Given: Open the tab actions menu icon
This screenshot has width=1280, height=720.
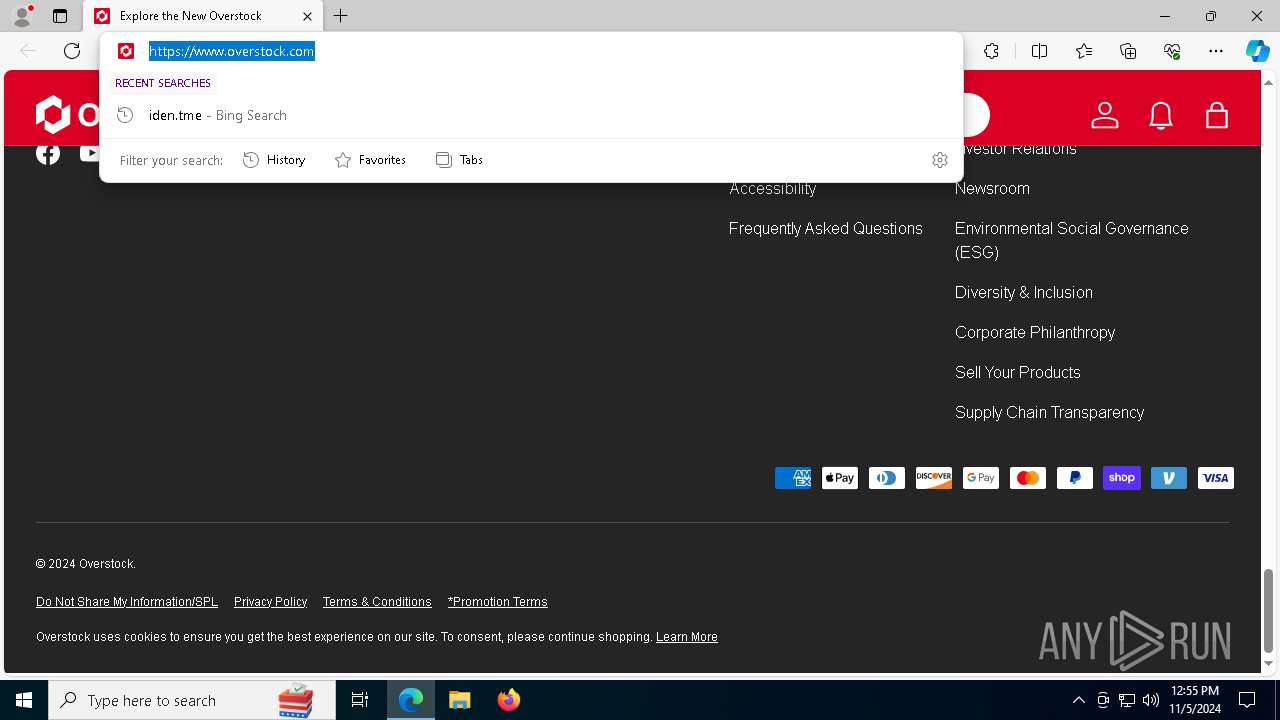Looking at the screenshot, I should coord(60,16).
